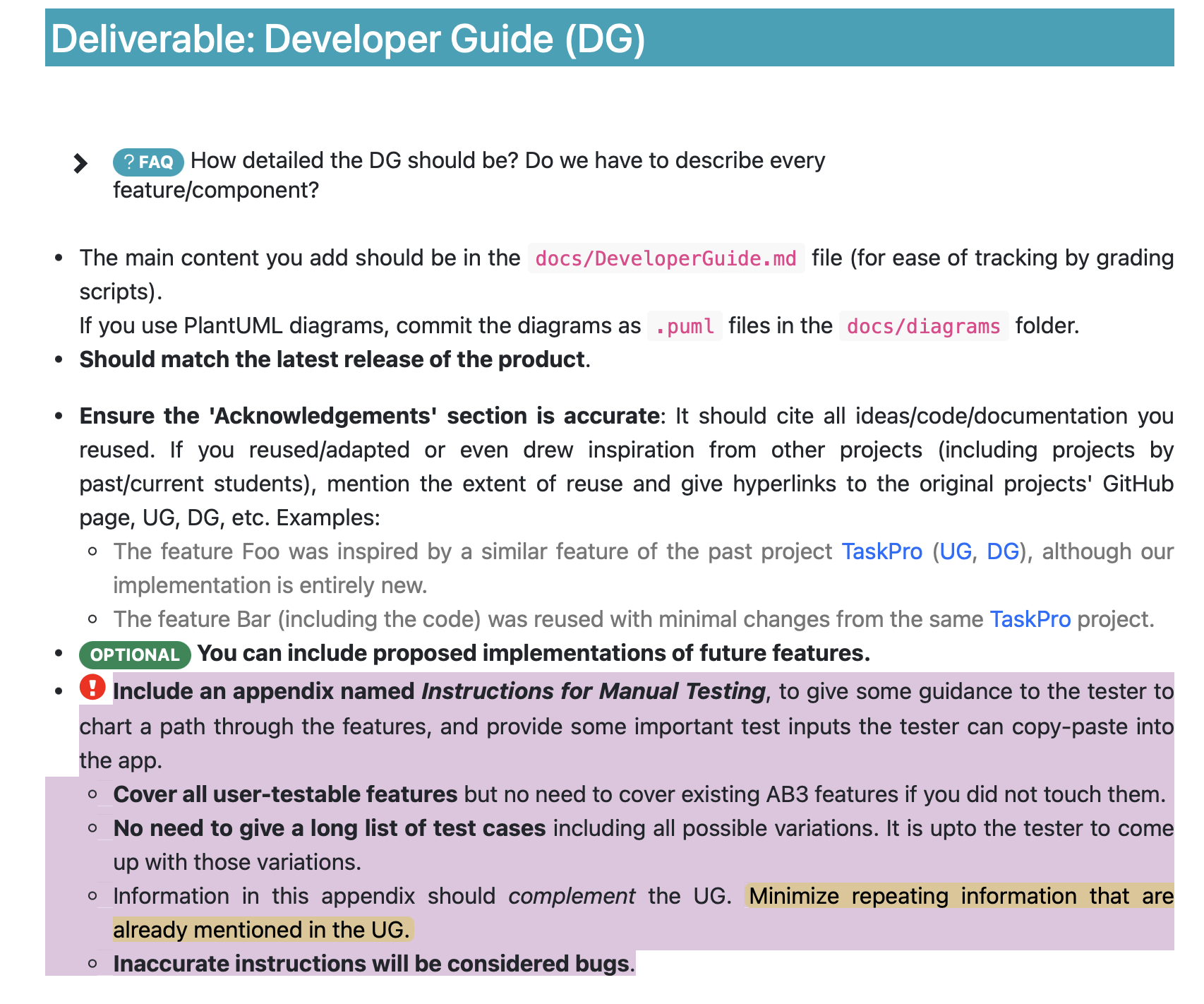The image size is (1204, 1004).
Task: Click "Ensure the 'Acknowledgements' section is accurate" text
Action: [x=369, y=416]
